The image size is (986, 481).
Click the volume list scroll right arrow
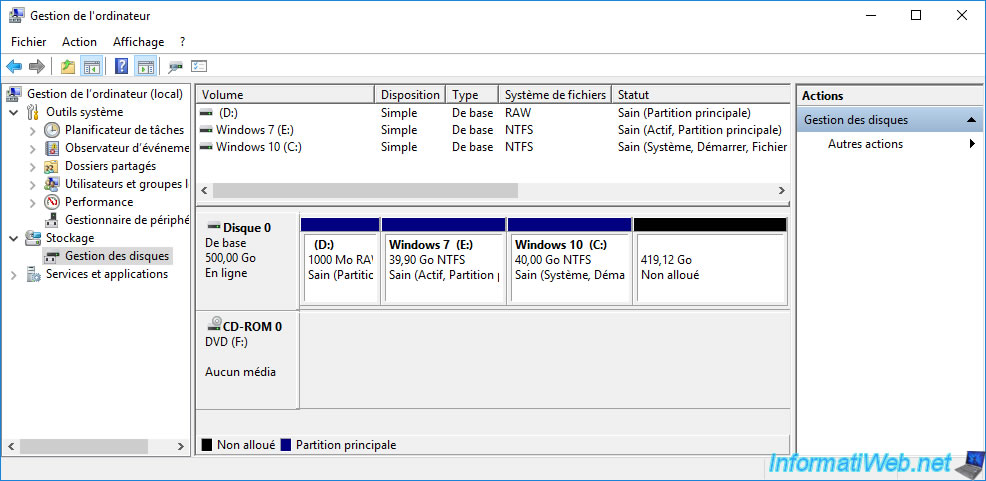pyautogui.click(x=782, y=190)
